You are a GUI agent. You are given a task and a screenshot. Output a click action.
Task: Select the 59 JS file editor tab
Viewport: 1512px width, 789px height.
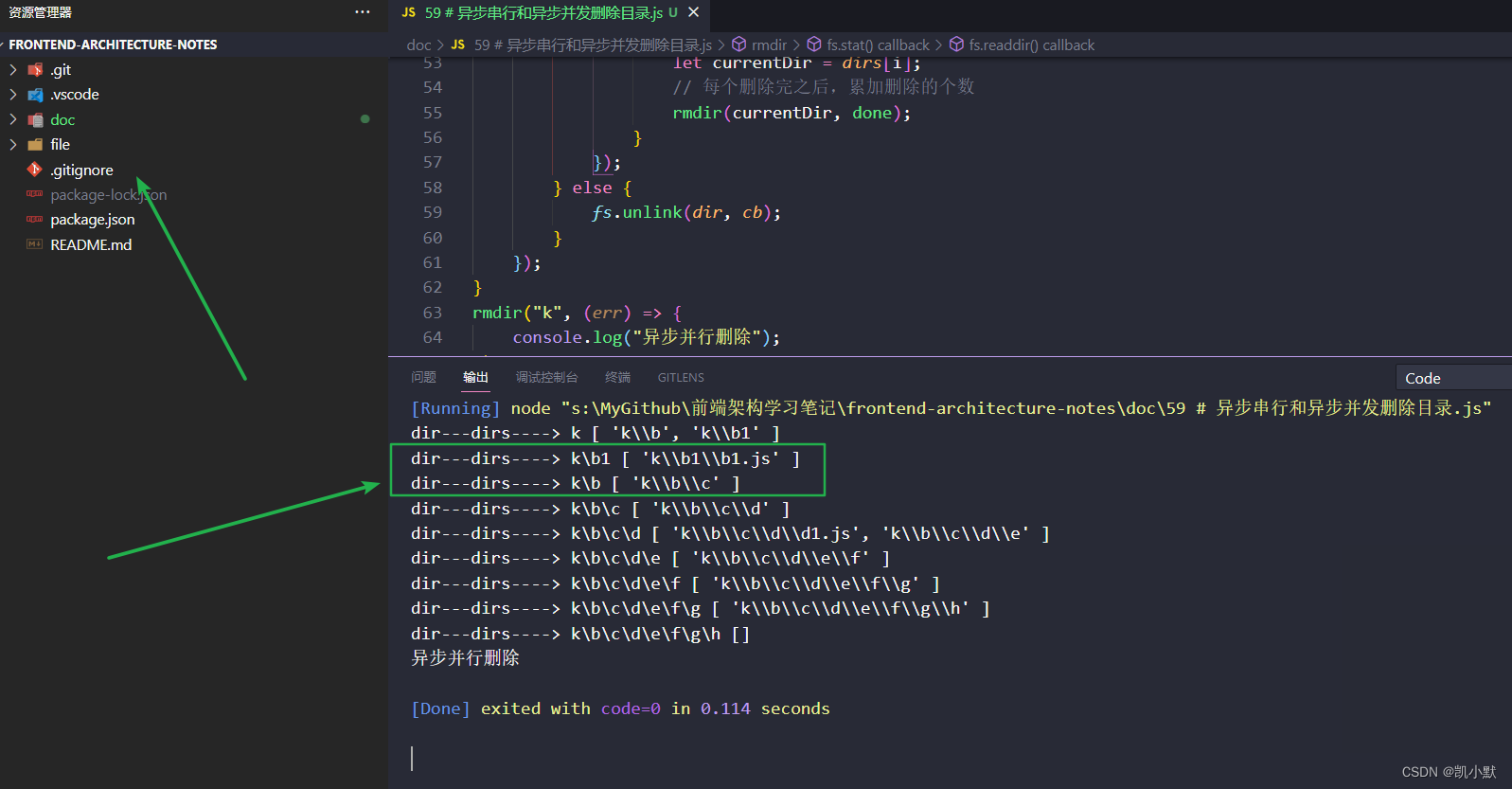pos(549,13)
